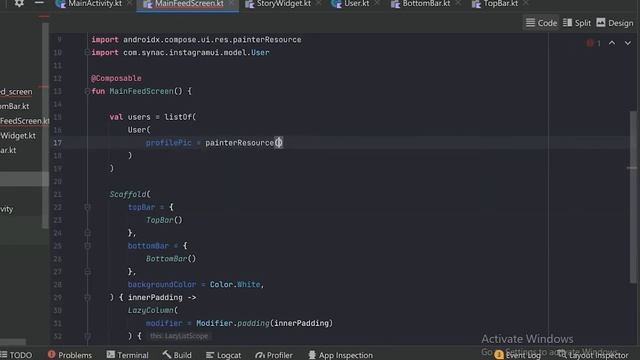This screenshot has height=360, width=640.
Task: Switch editor to Design view
Action: 615,23
